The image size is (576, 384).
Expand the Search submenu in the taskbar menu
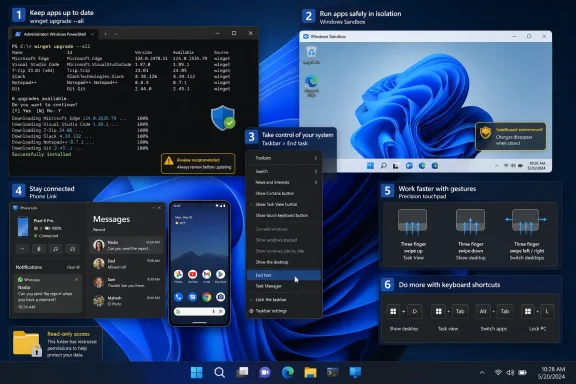coord(284,171)
